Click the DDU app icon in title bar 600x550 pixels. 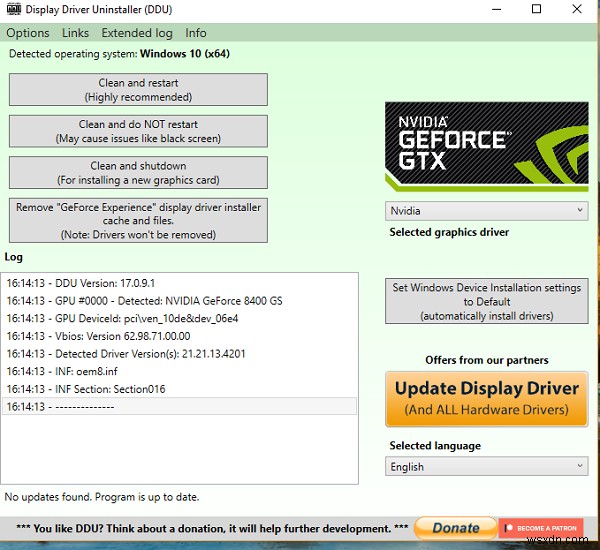13,9
